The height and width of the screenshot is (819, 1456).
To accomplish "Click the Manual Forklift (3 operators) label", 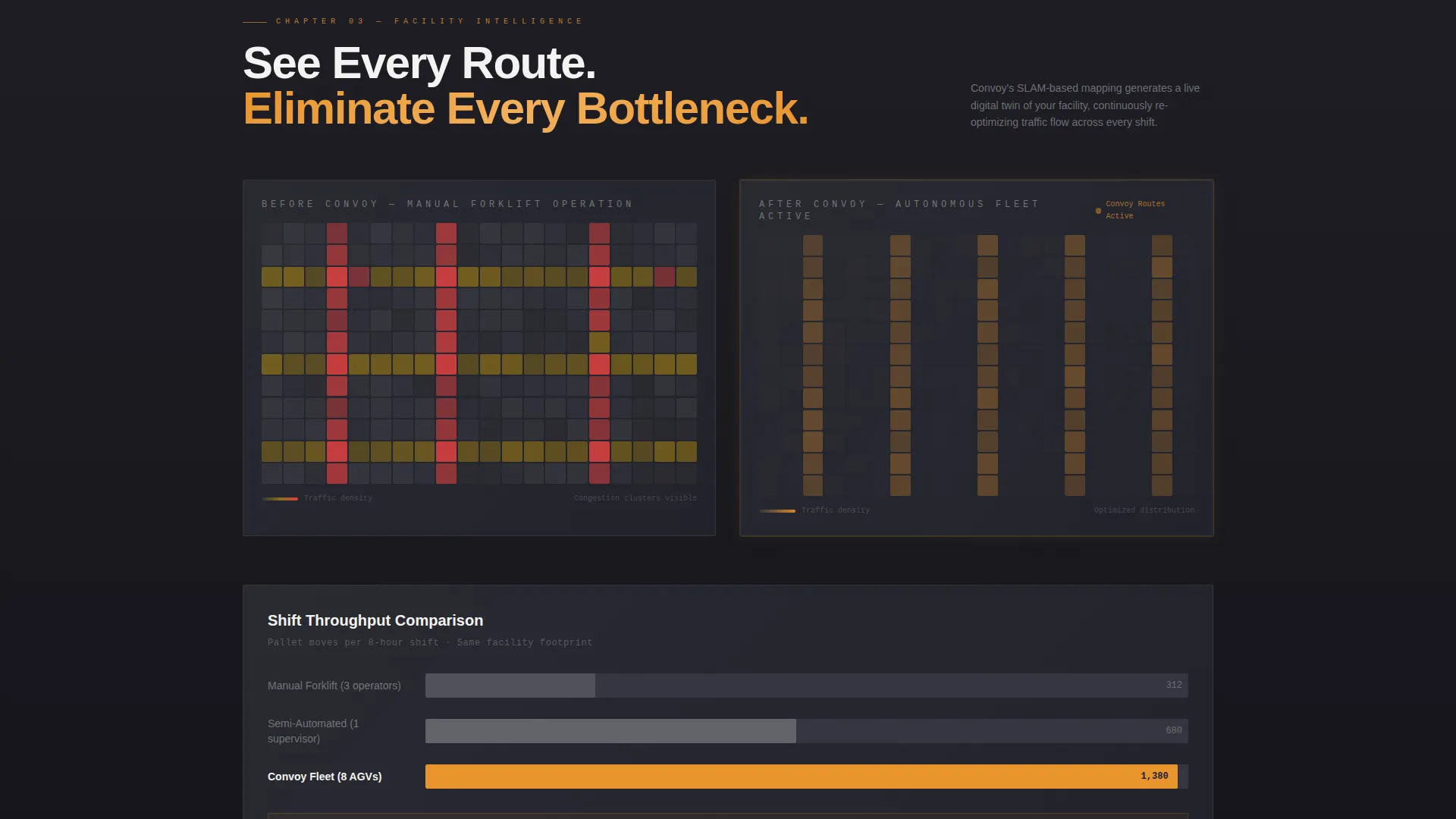I will click(x=334, y=686).
